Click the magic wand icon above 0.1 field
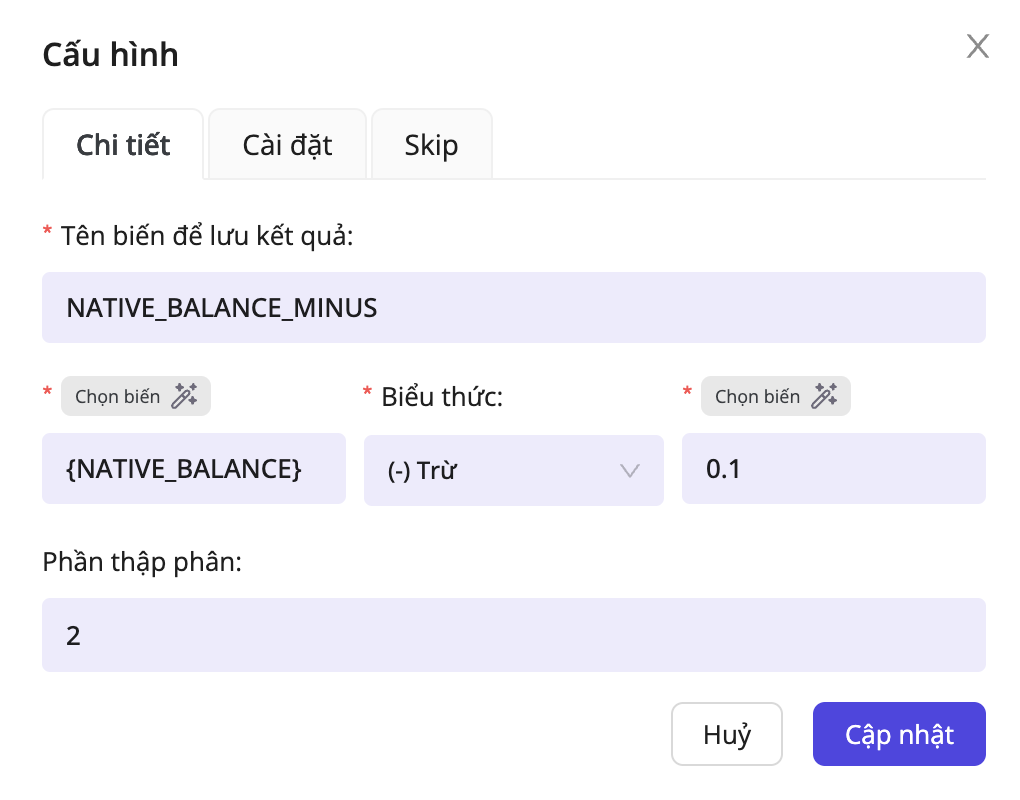This screenshot has width=1020, height=800. tap(824, 396)
